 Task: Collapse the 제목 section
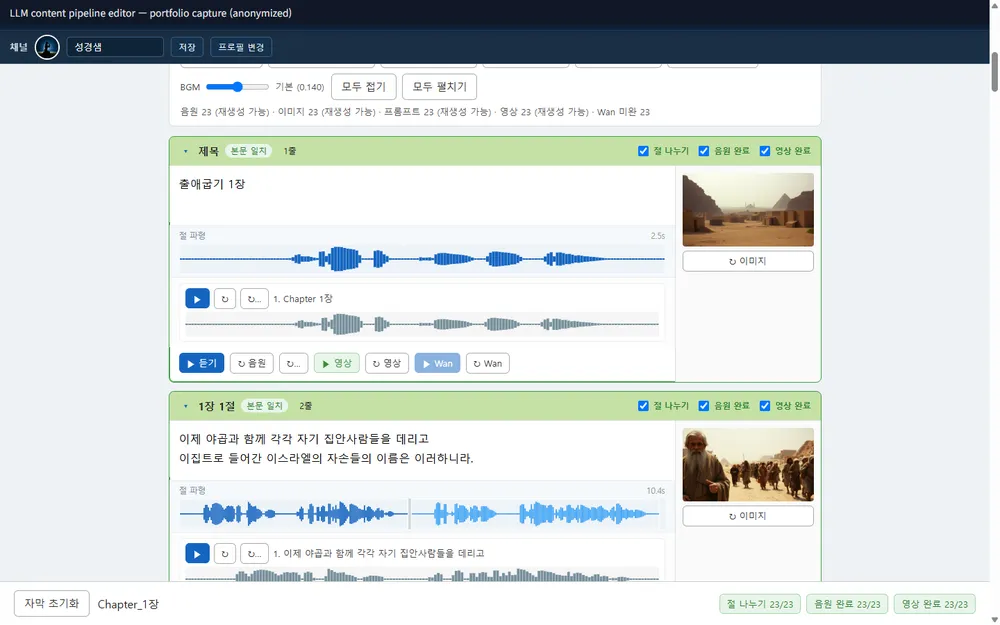186,151
